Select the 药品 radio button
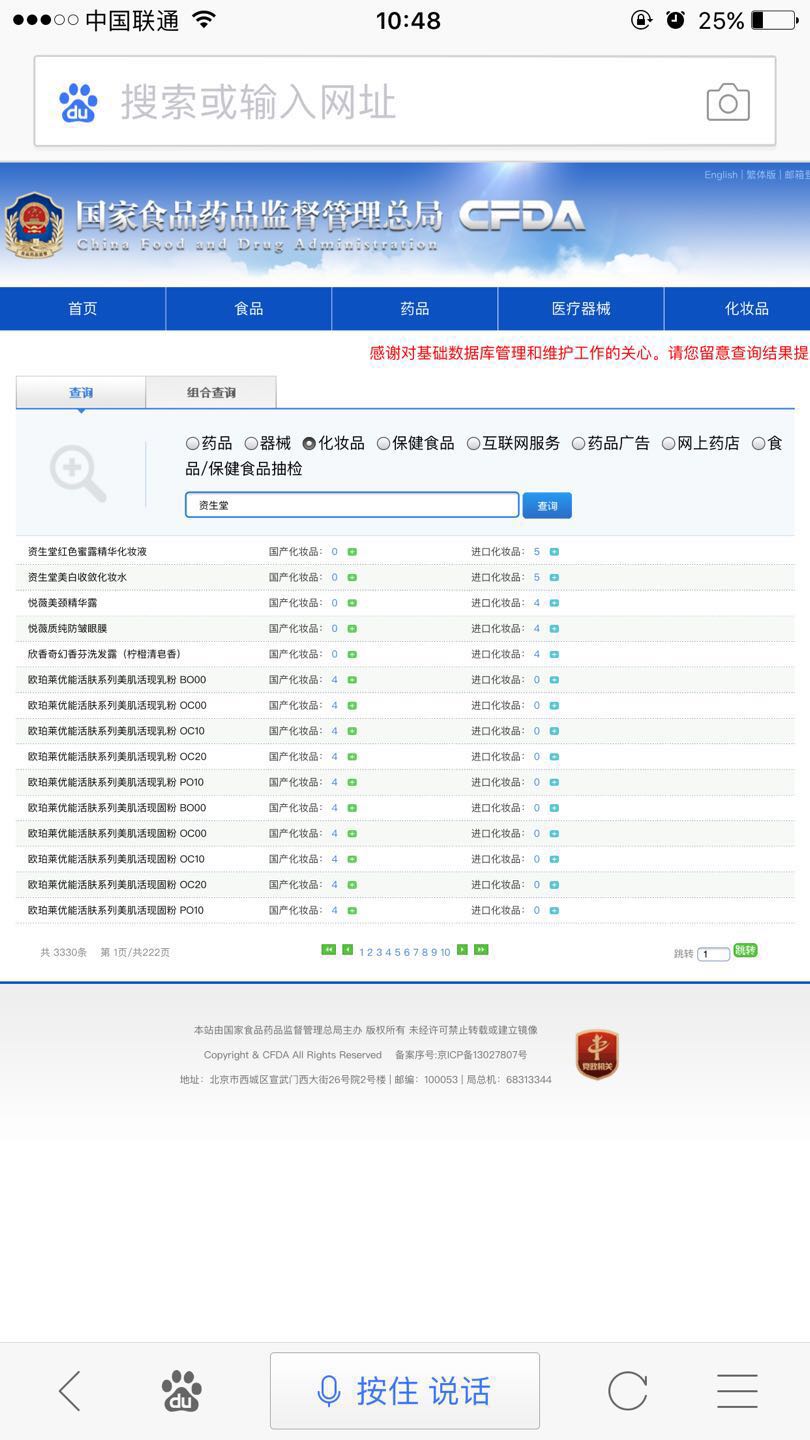810x1440 pixels. click(193, 443)
